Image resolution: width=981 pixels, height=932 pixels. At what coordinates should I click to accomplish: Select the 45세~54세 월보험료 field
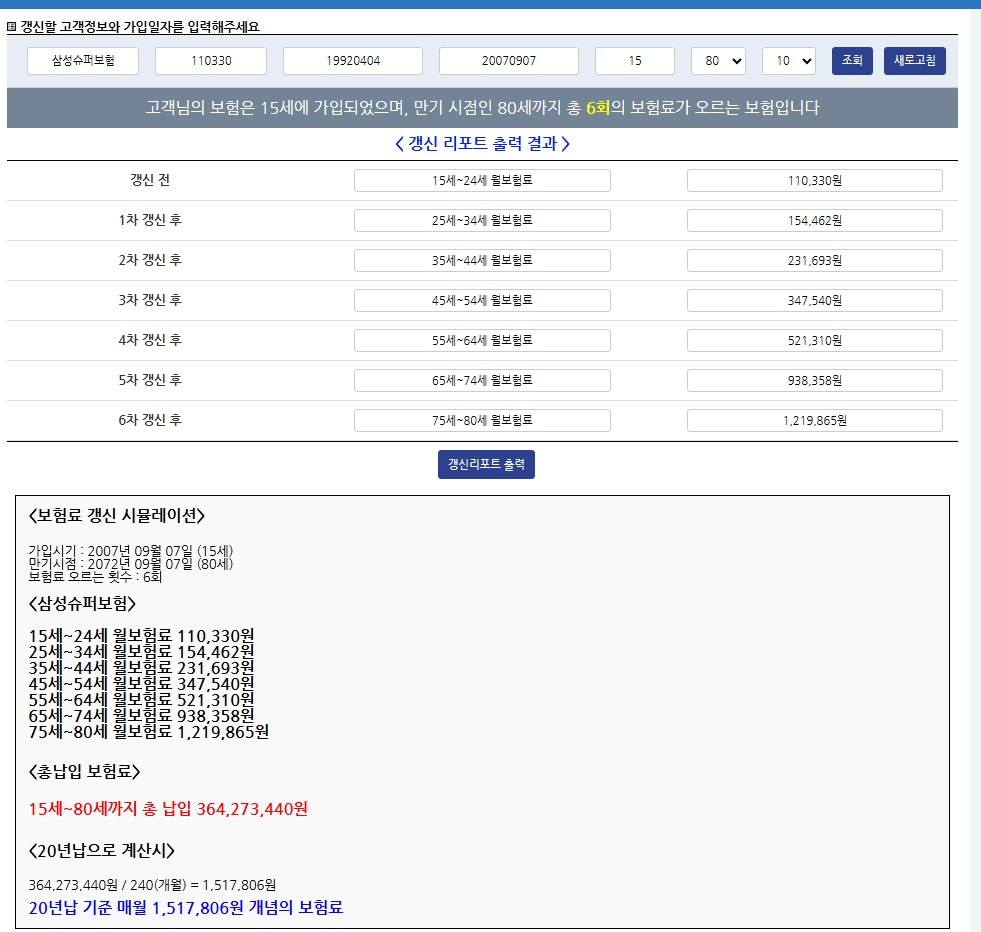pos(482,301)
